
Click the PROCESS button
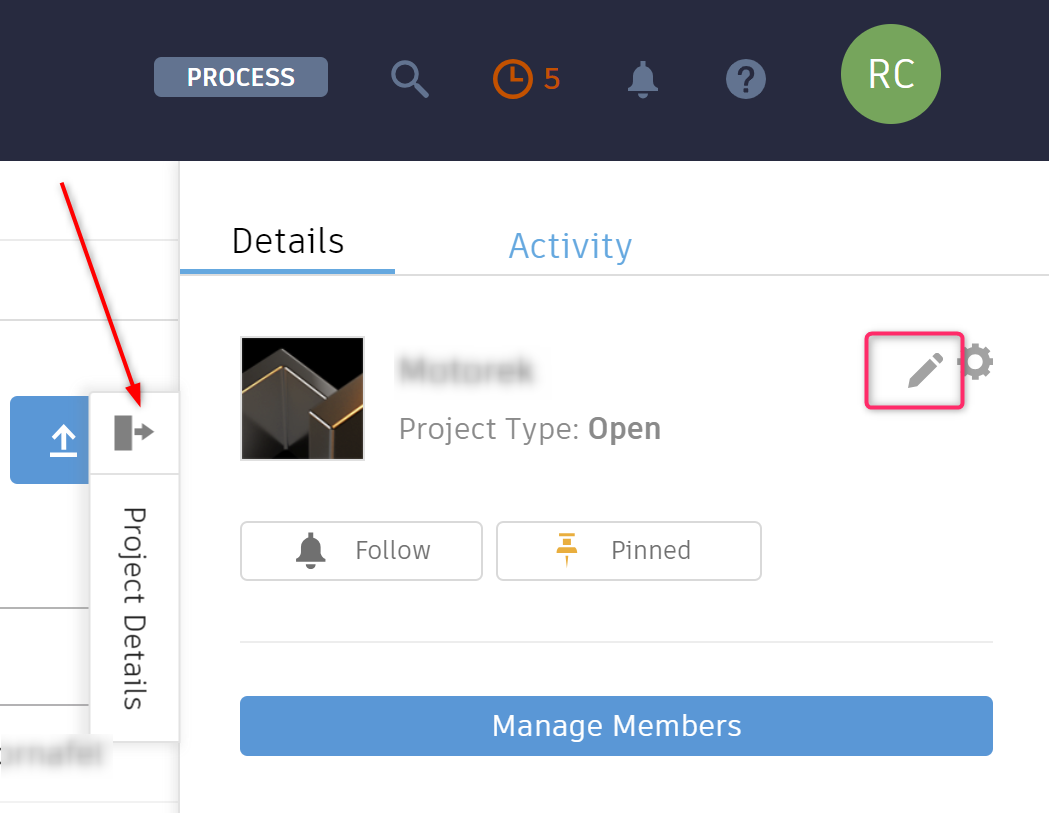point(240,77)
